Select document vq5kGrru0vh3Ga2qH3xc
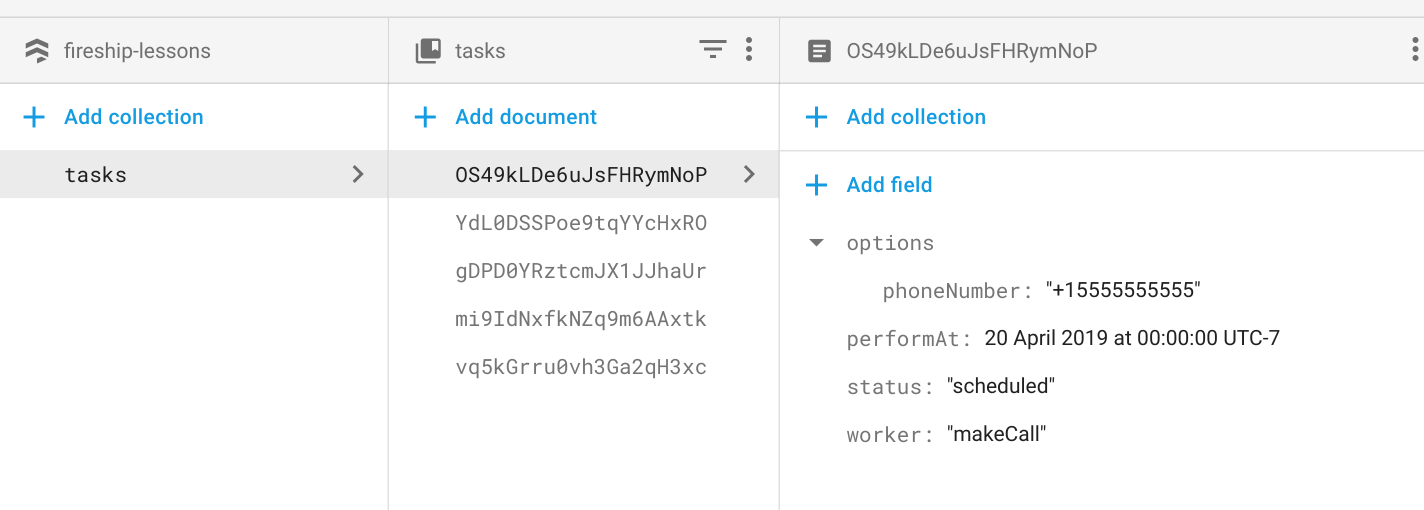This screenshot has width=1424, height=510. click(x=581, y=367)
